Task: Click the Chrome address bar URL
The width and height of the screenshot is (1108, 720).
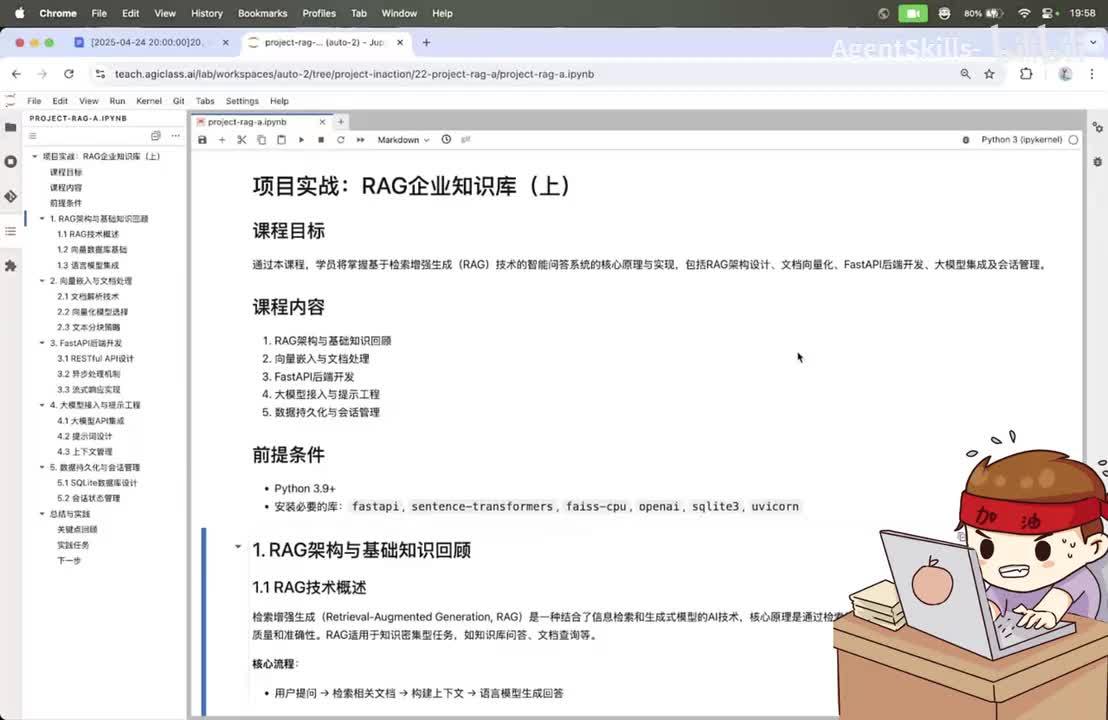Action: pyautogui.click(x=354, y=74)
